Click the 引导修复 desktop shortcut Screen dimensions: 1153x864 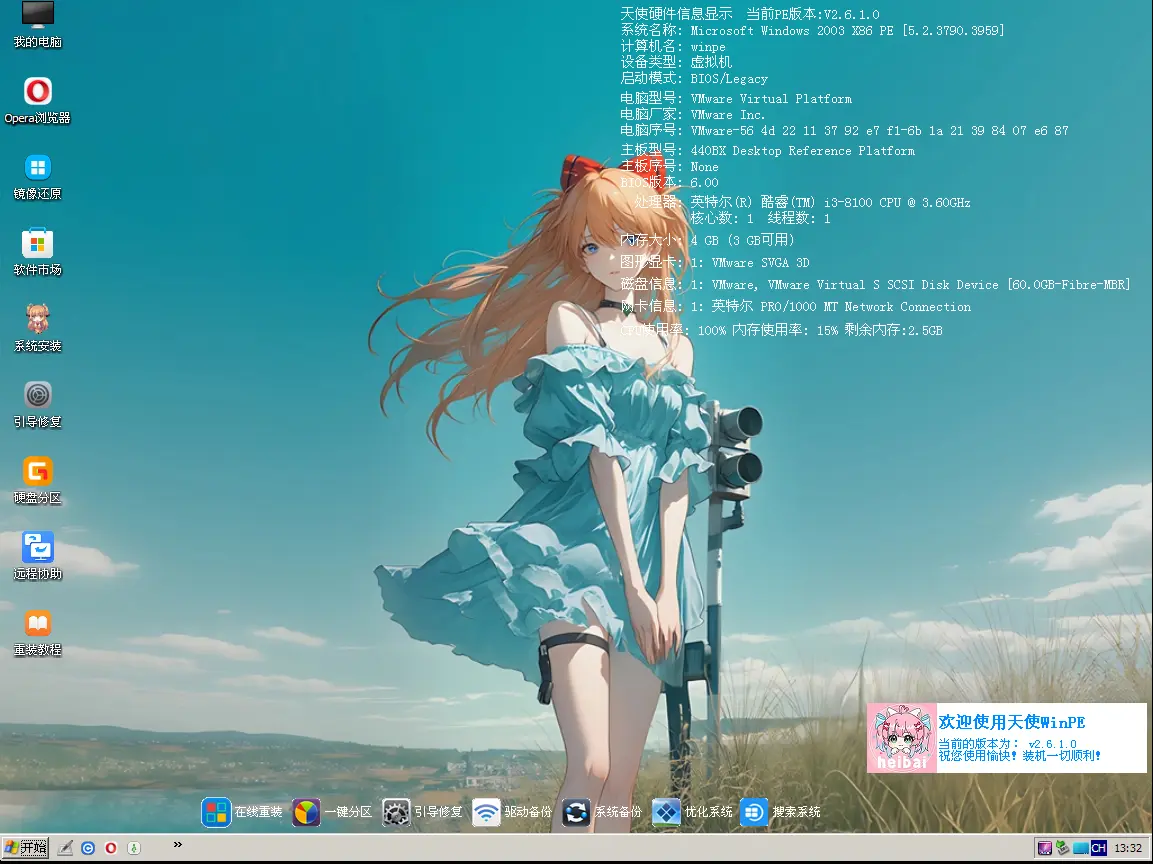point(38,396)
